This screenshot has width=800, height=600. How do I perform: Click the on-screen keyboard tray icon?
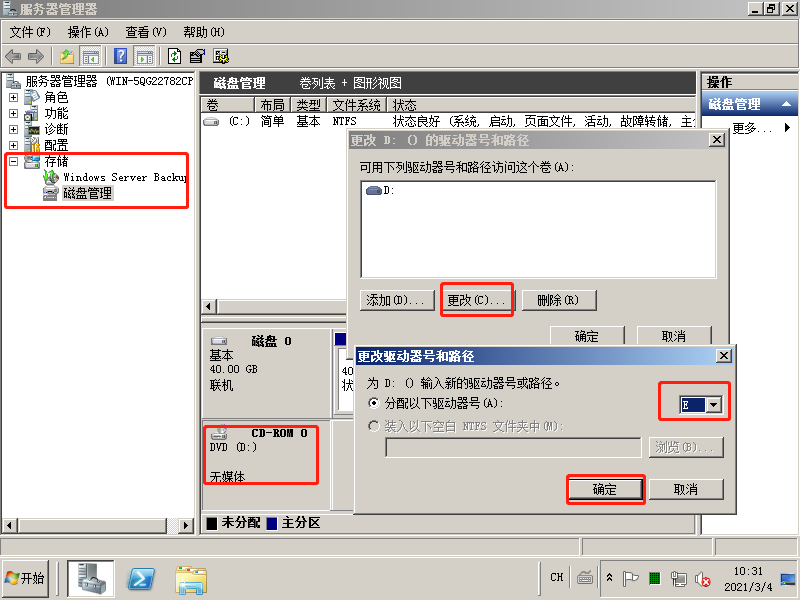click(585, 578)
